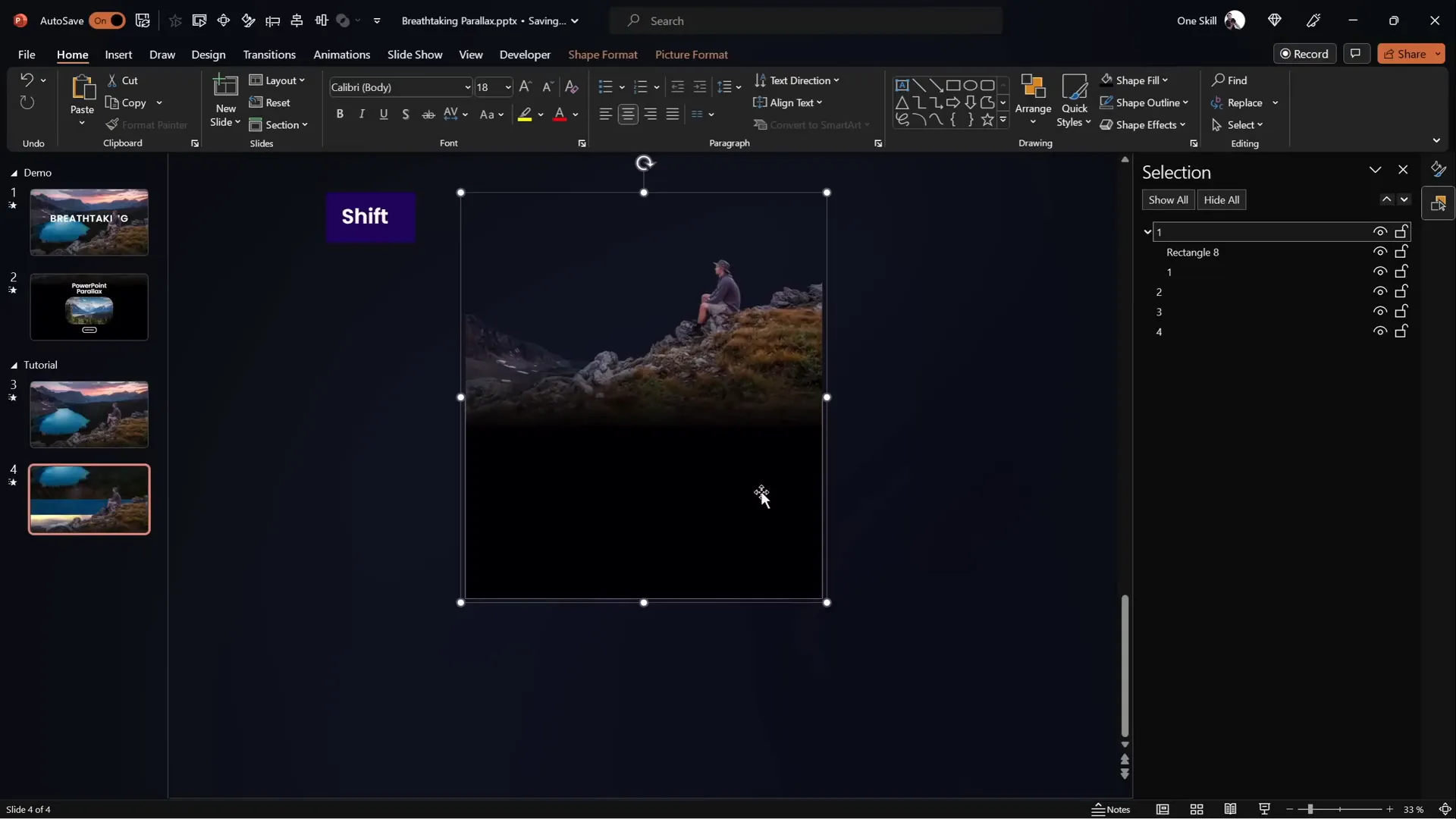Start a Record session
Image resolution: width=1456 pixels, height=819 pixels.
1306,53
